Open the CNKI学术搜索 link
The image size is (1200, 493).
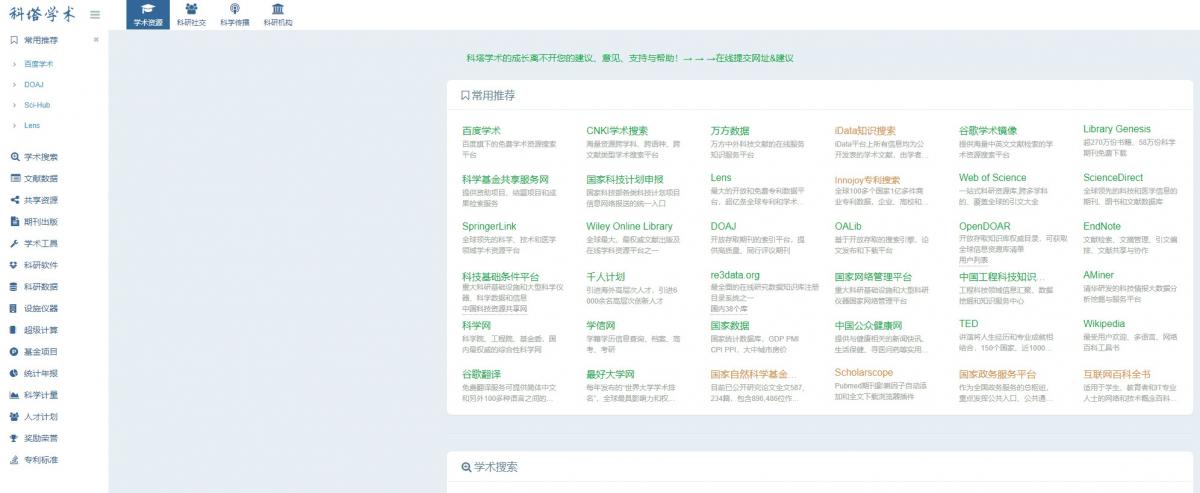[x=616, y=130]
